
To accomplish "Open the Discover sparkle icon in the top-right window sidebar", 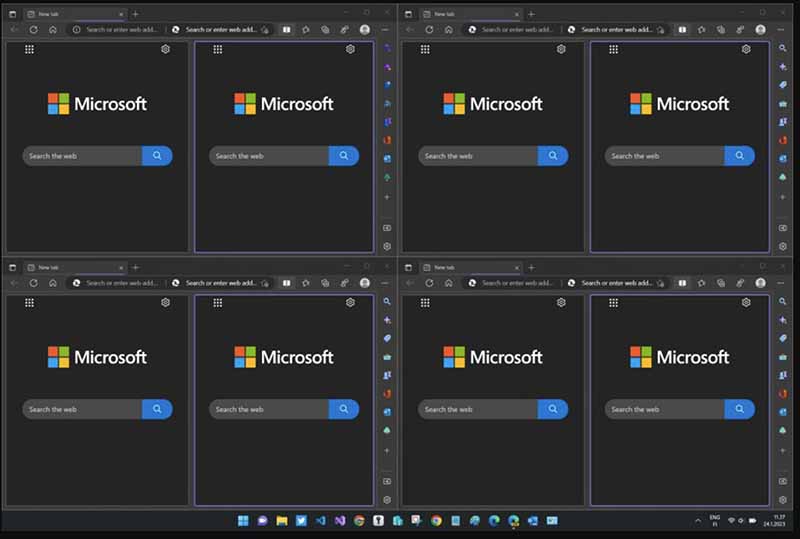I will click(x=783, y=66).
